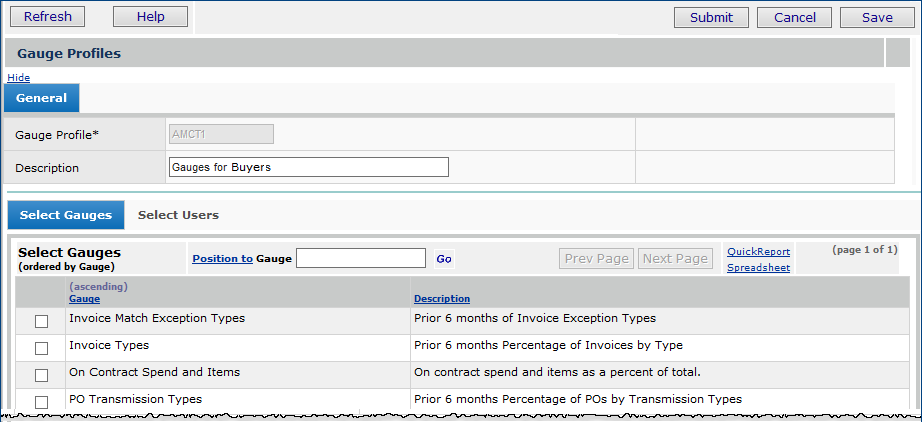Click into the Description text field
The height and width of the screenshot is (422, 922).
point(309,167)
